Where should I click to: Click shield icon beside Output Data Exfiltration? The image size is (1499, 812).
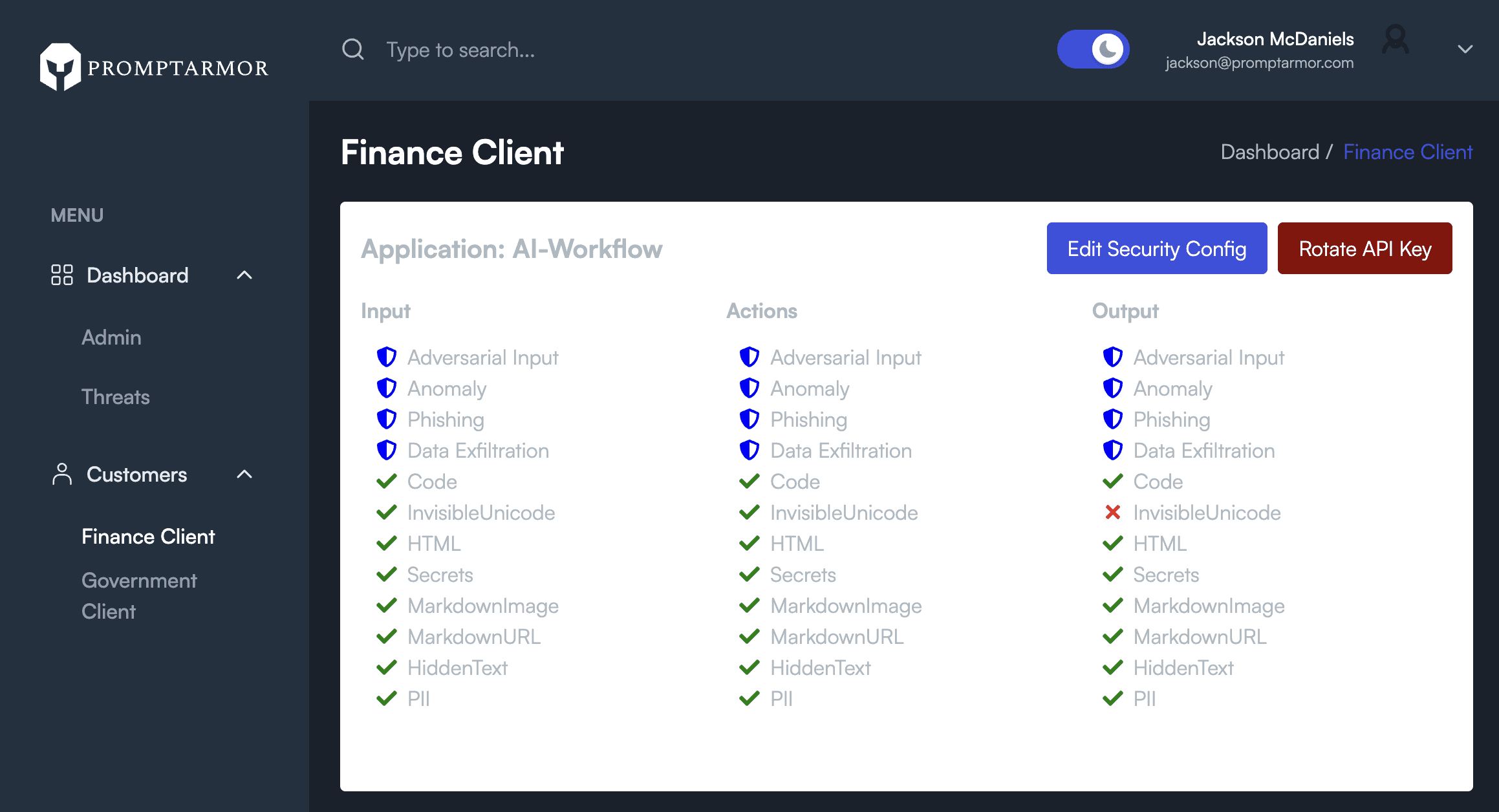tap(1113, 450)
